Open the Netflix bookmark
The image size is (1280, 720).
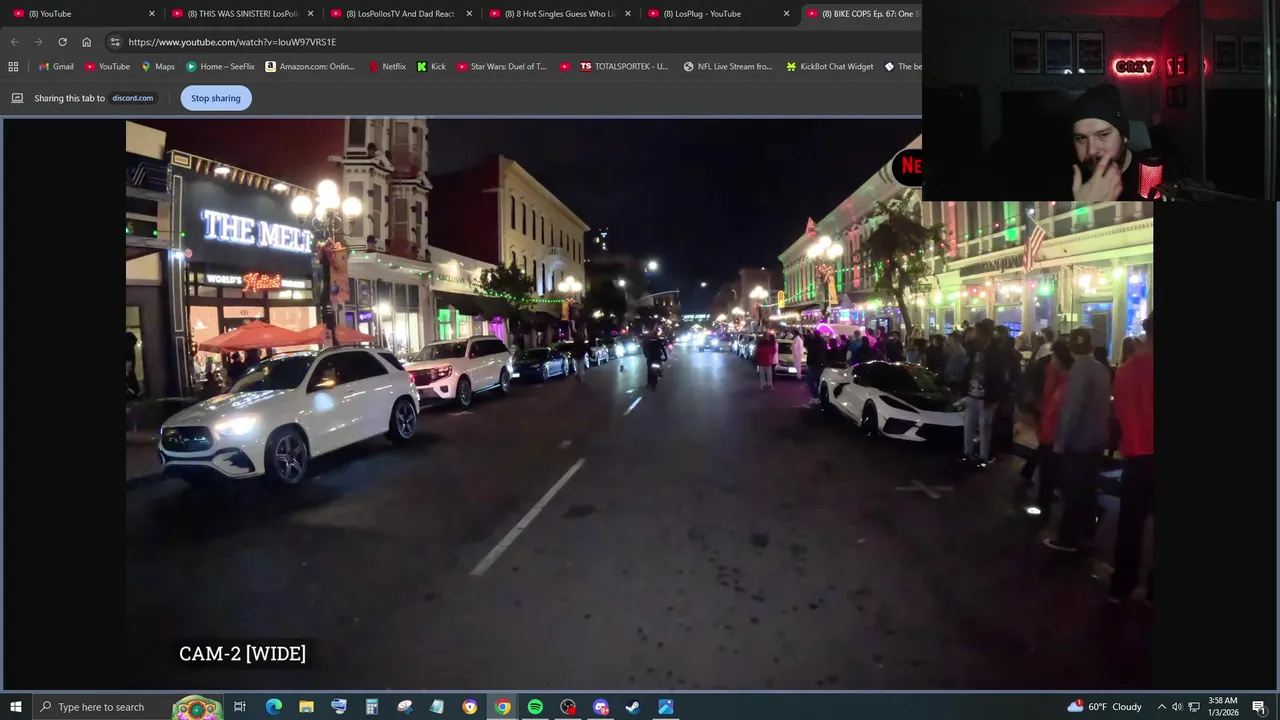pos(387,67)
